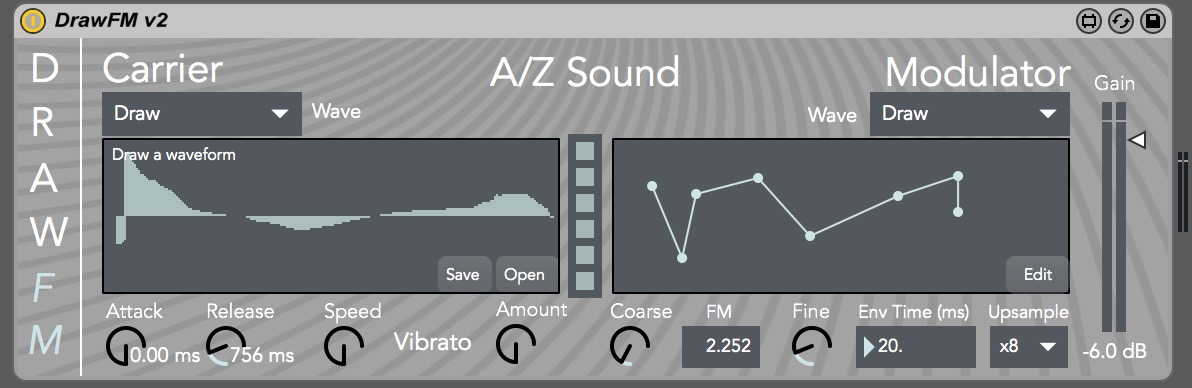Screen dimensions: 1192x388
Task: Click the Release knob
Action: tap(226, 346)
